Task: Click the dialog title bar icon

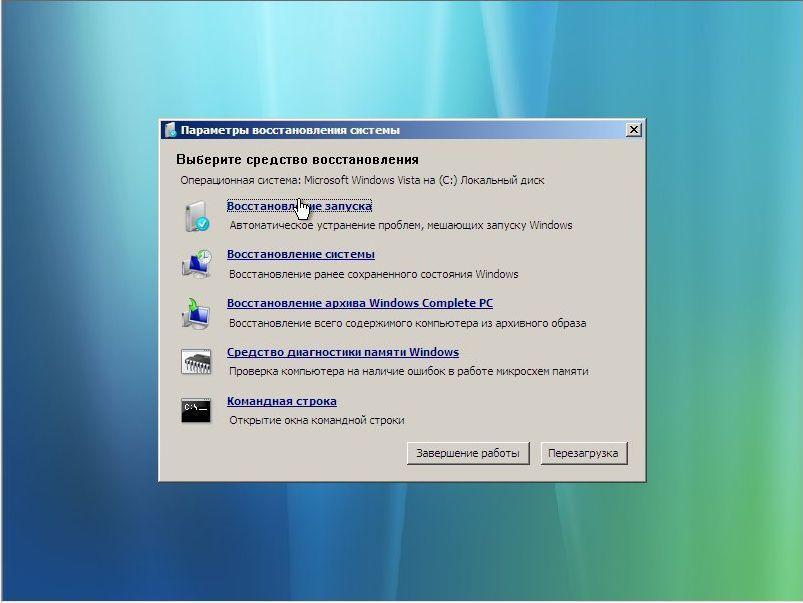Action: click(171, 130)
